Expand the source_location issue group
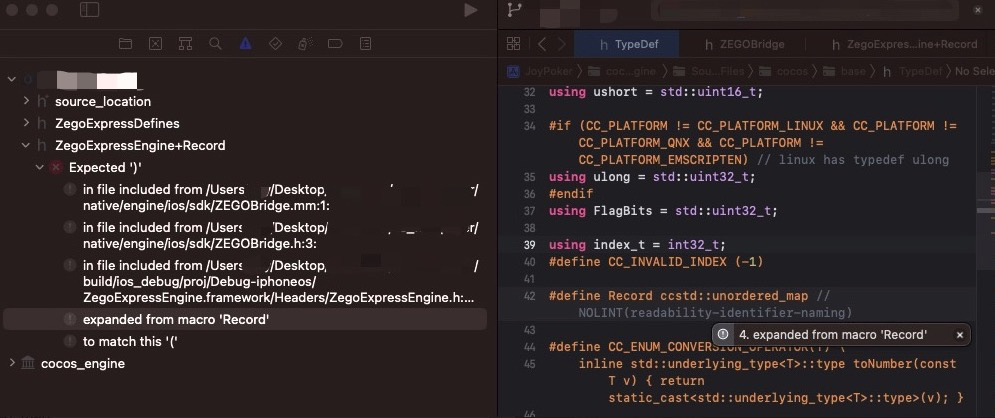This screenshot has width=995, height=418. [26, 101]
